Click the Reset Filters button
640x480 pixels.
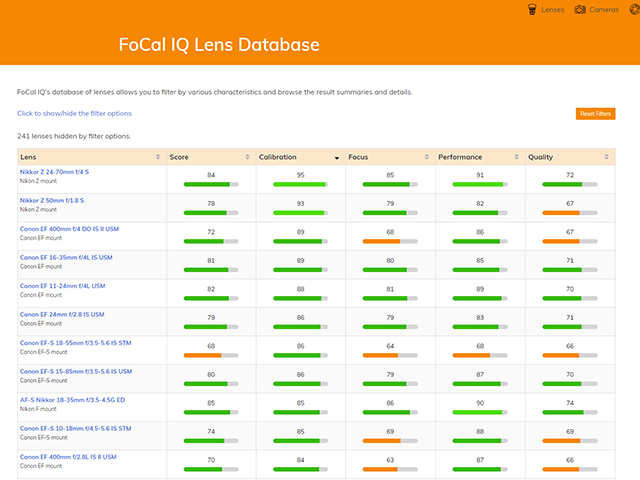click(x=596, y=114)
